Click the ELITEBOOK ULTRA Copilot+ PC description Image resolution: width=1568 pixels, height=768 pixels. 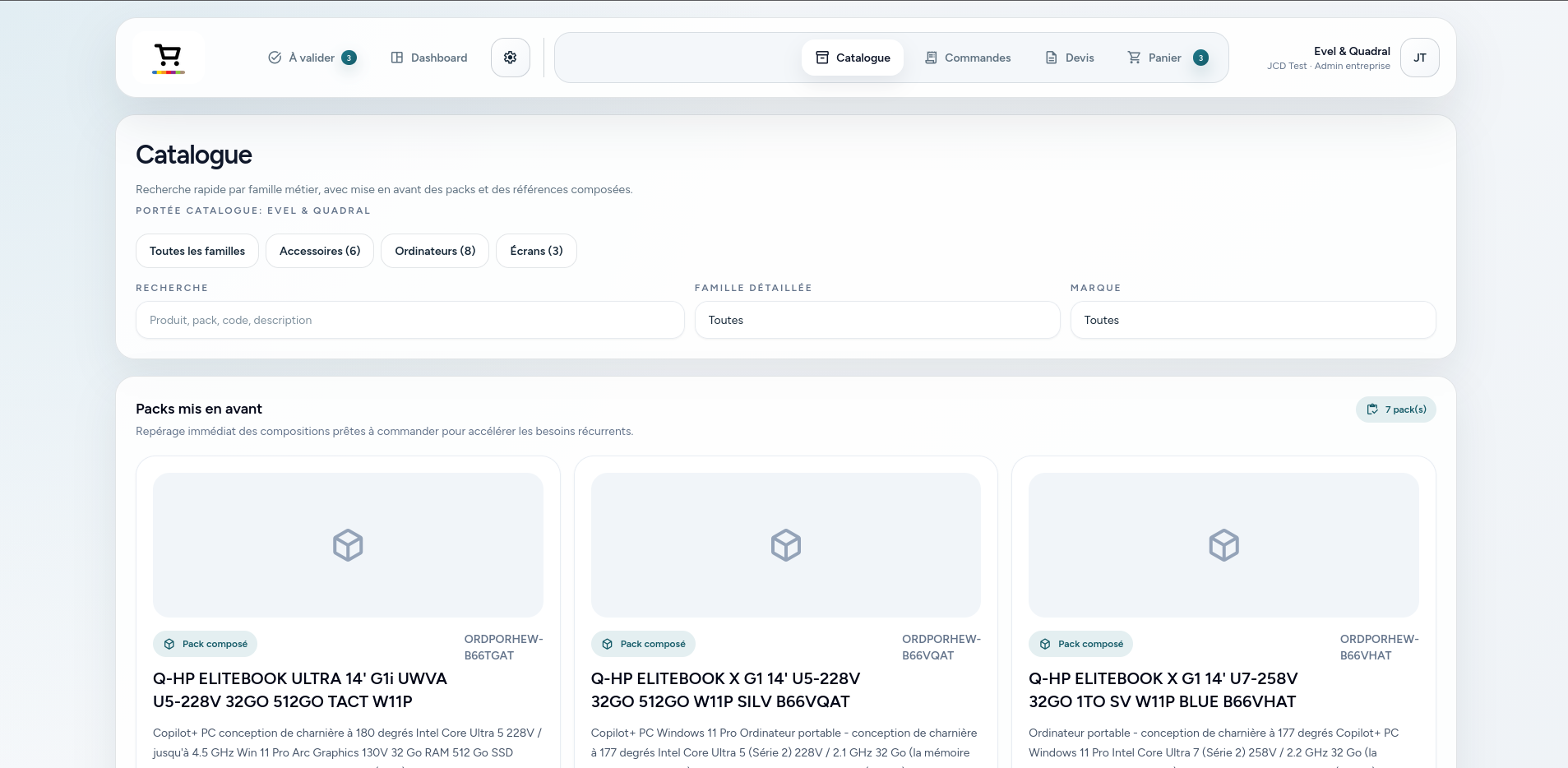point(348,746)
